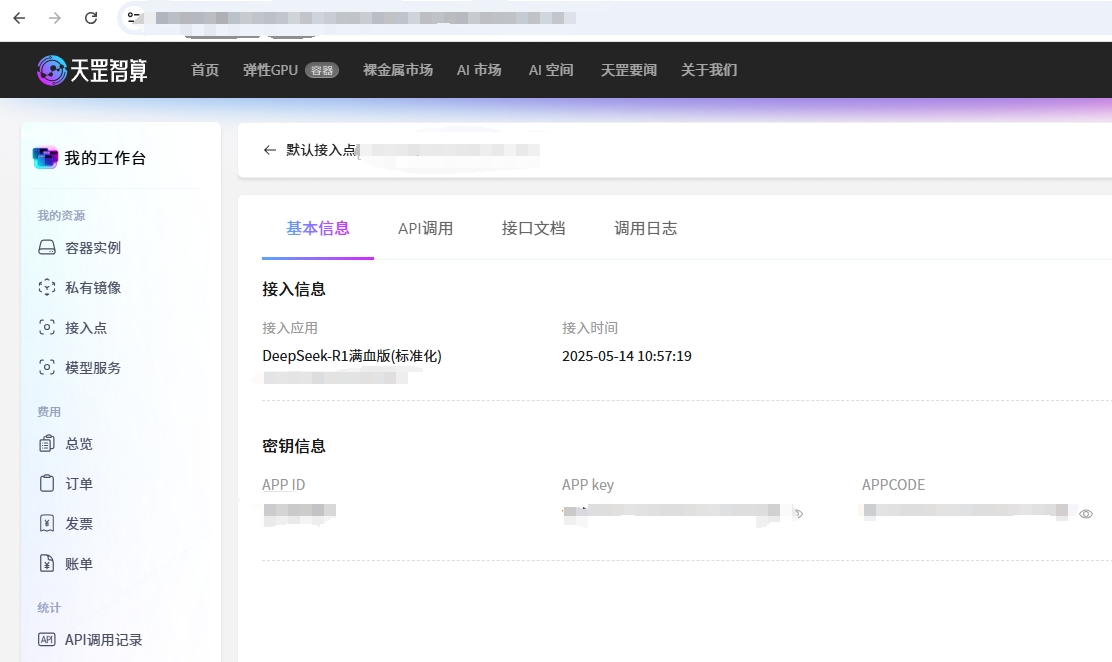Viewport: 1112px width, 662px height.
Task: Click the eye icon beside APPCODE
Action: coord(1086,513)
